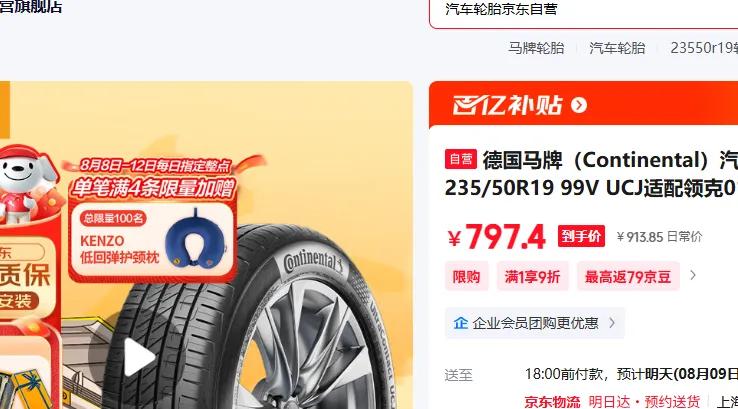
Task: Click the 京东物流 delivery link
Action: tap(552, 401)
